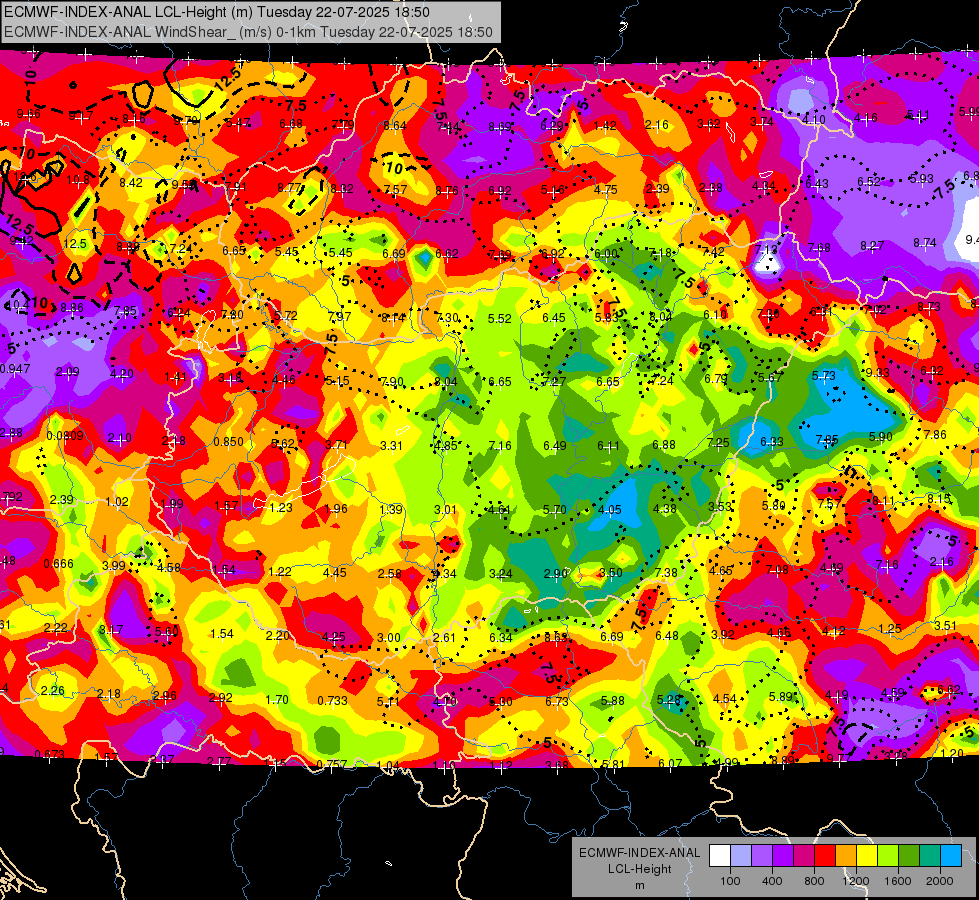Click the wind shear value 4.05

(609, 510)
